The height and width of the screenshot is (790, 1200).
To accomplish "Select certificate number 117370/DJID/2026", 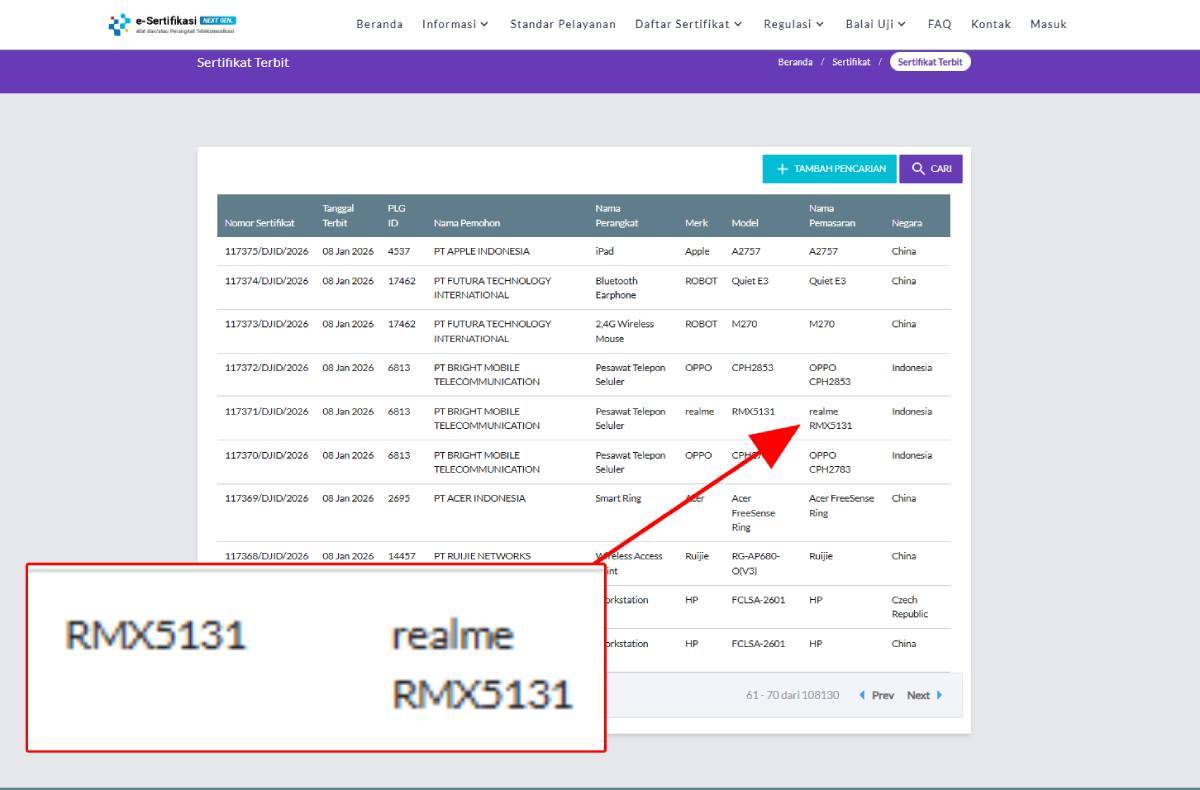I will coord(267,455).
